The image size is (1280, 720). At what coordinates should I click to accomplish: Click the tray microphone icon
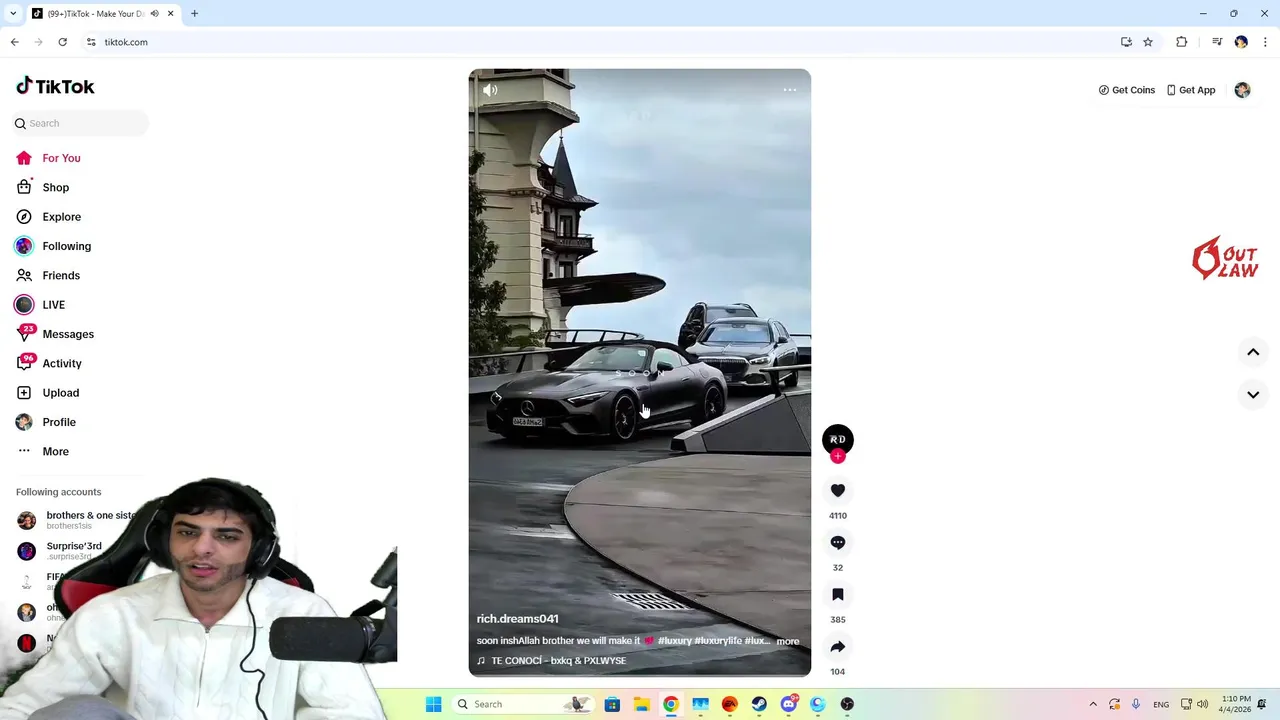pos(1136,704)
